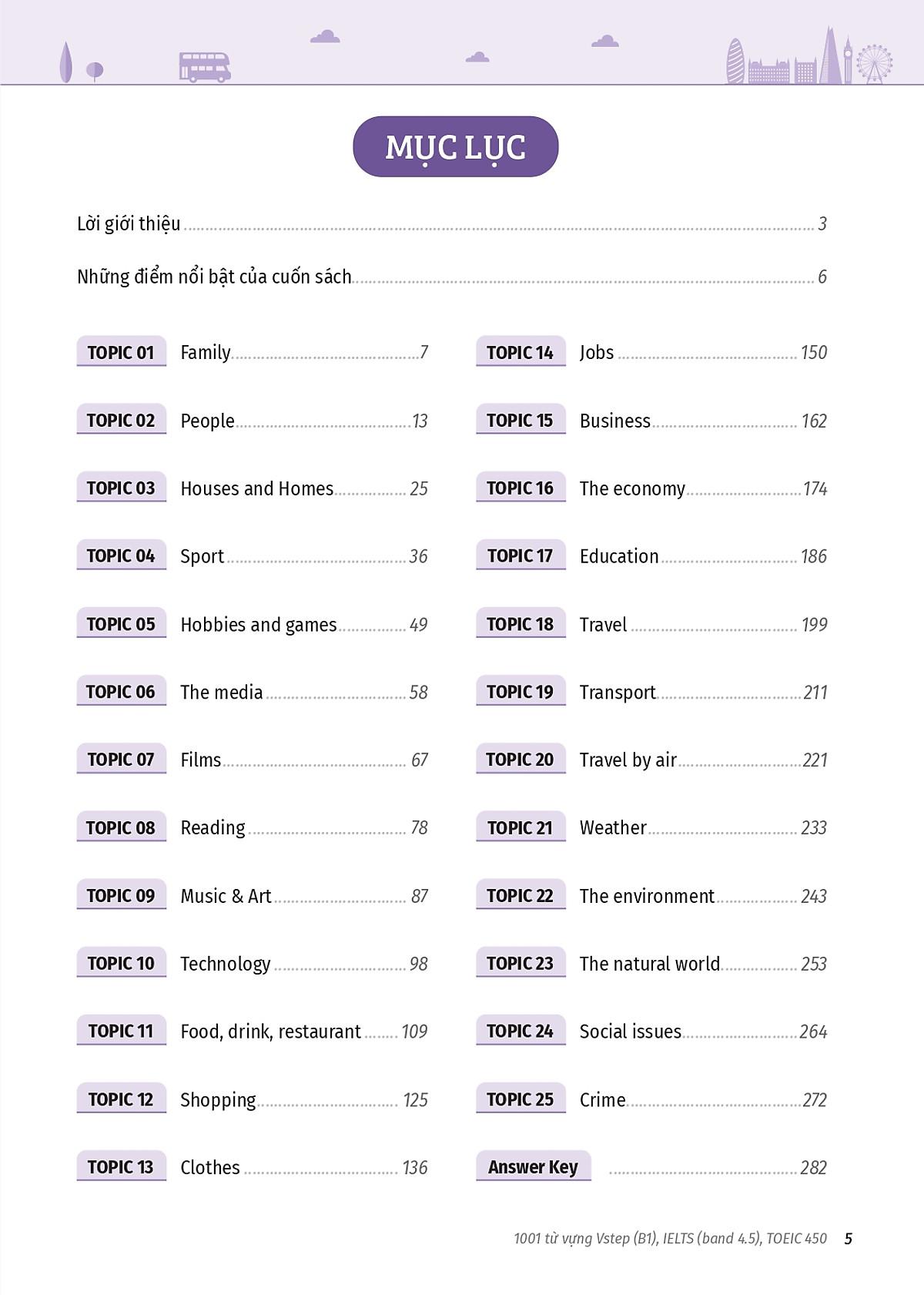Select the MỤC LỤC title badge
The image size is (924, 1295).
tap(455, 146)
